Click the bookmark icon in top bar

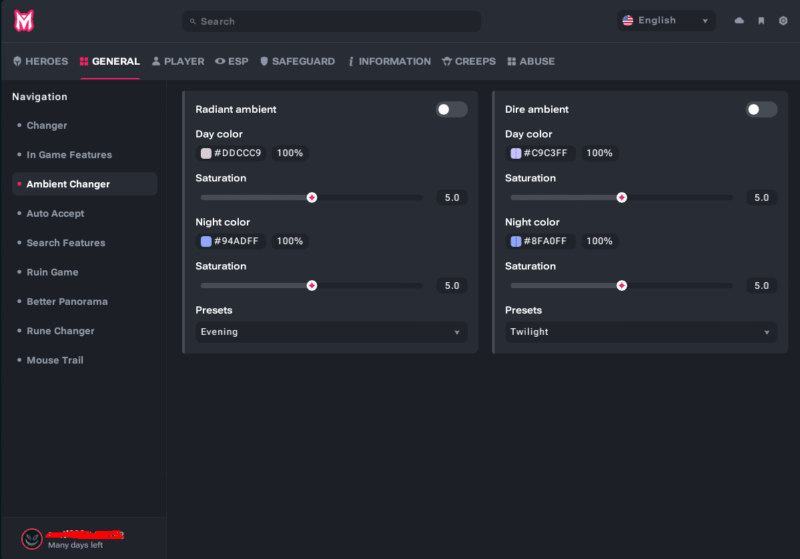761,21
